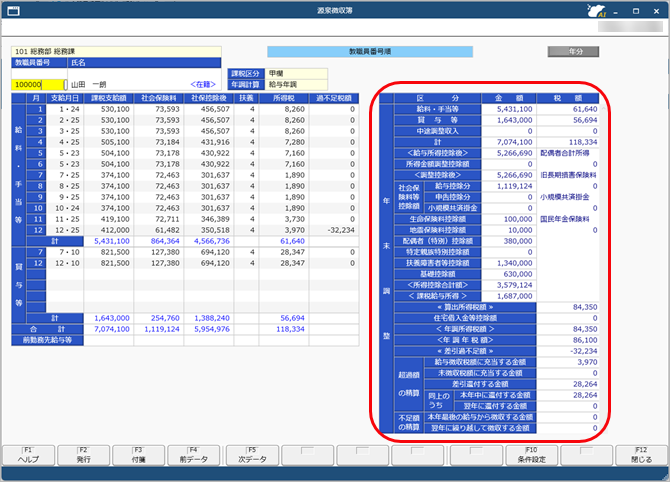Click the employee number field 100000
670x482 pixels.
pyautogui.click(x=38, y=84)
